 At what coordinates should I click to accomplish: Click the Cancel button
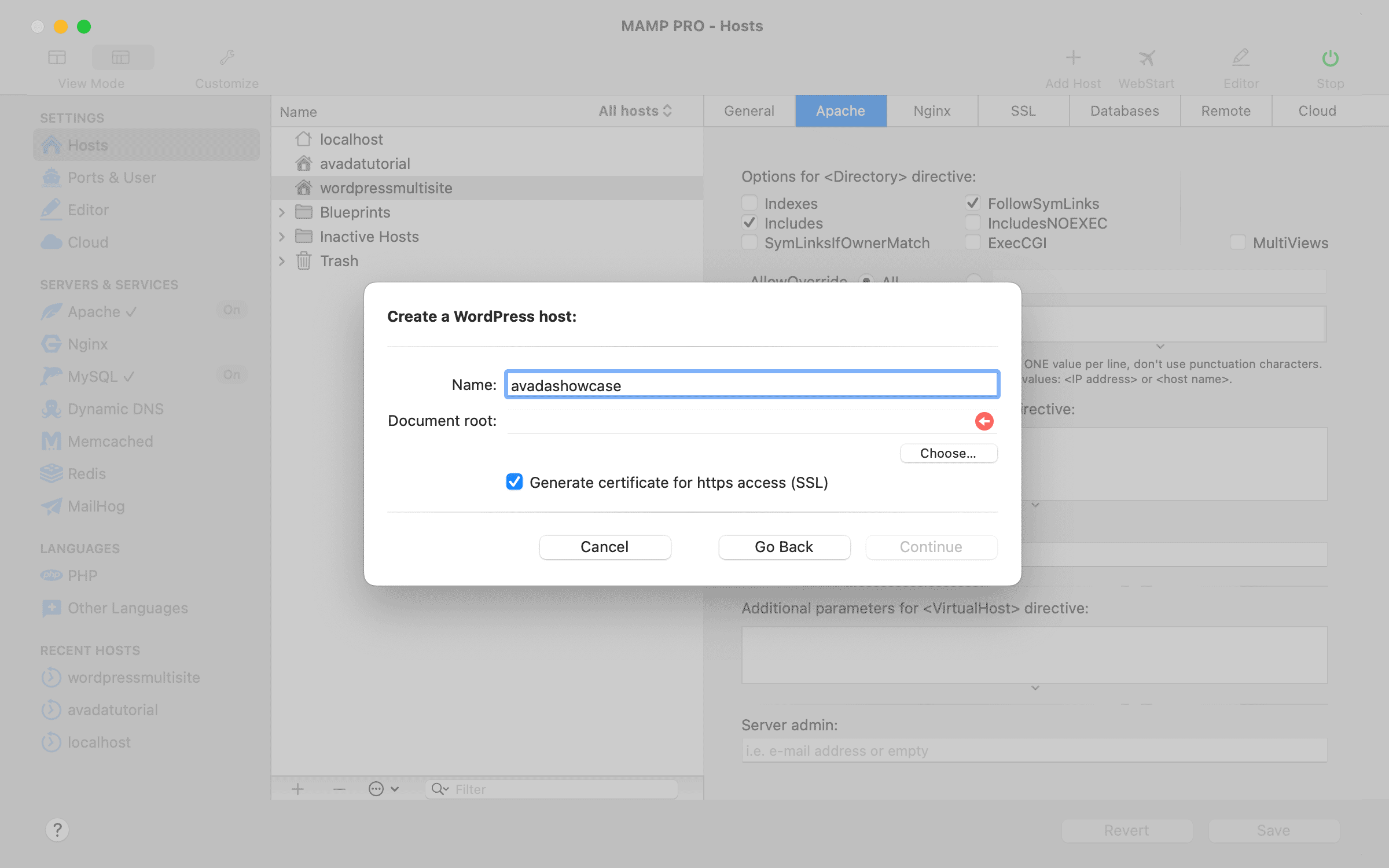pos(604,546)
